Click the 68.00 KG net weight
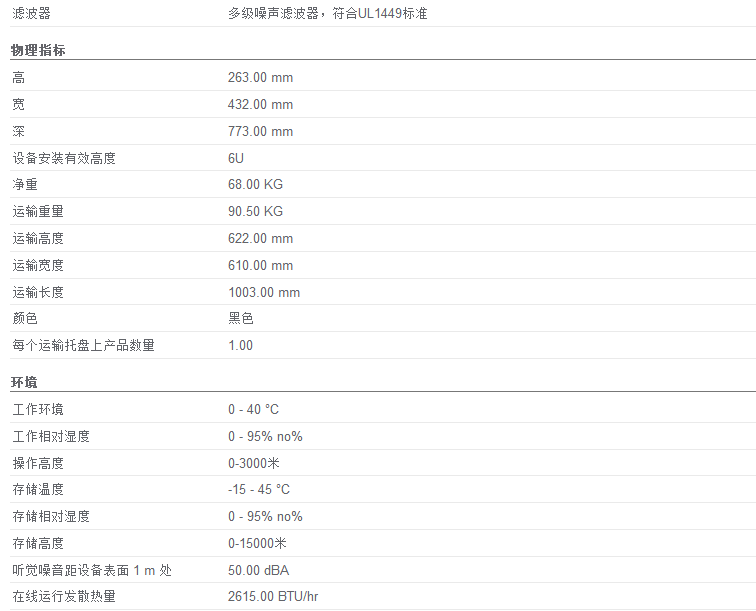 pos(256,184)
